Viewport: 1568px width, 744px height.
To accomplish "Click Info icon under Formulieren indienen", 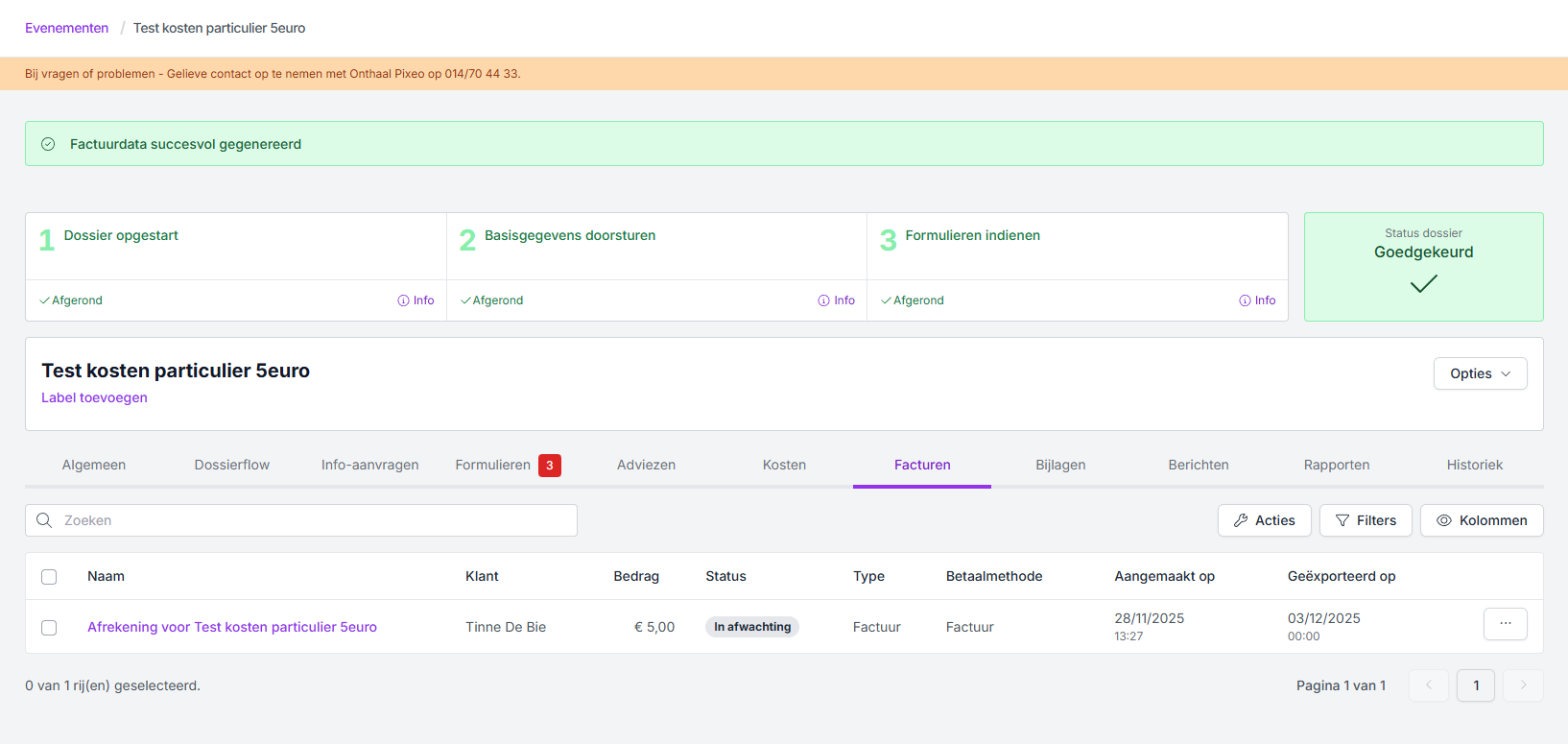I will [x=1245, y=300].
